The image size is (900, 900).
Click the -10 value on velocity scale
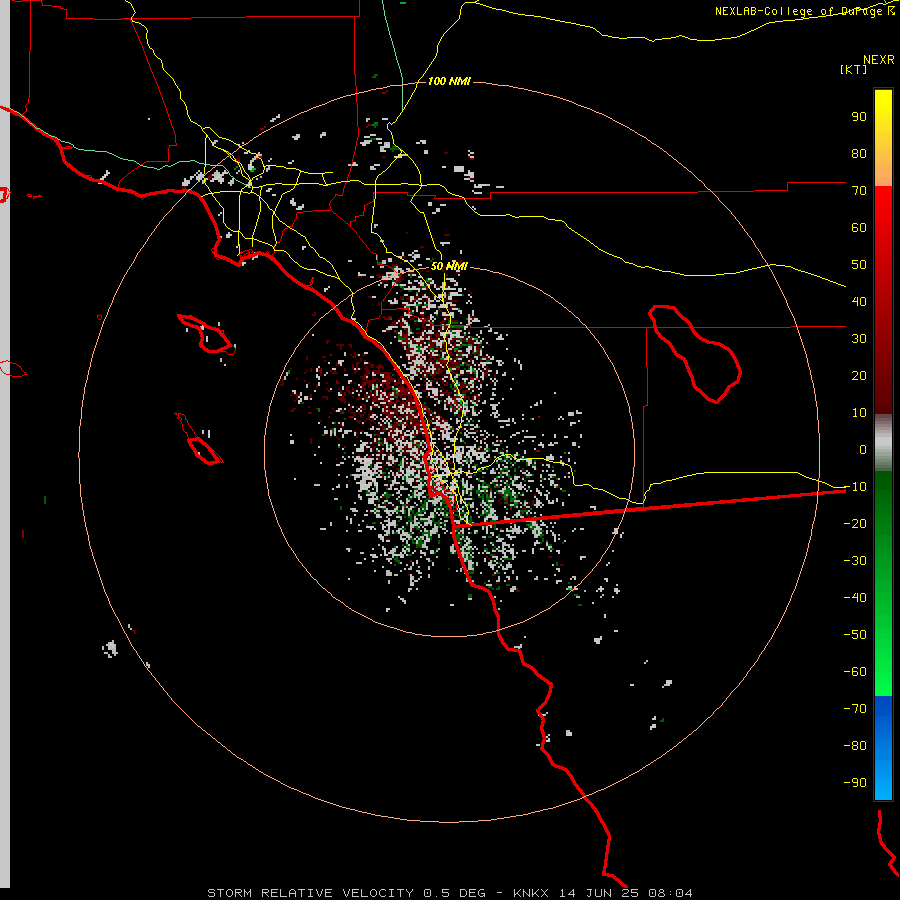tap(855, 487)
